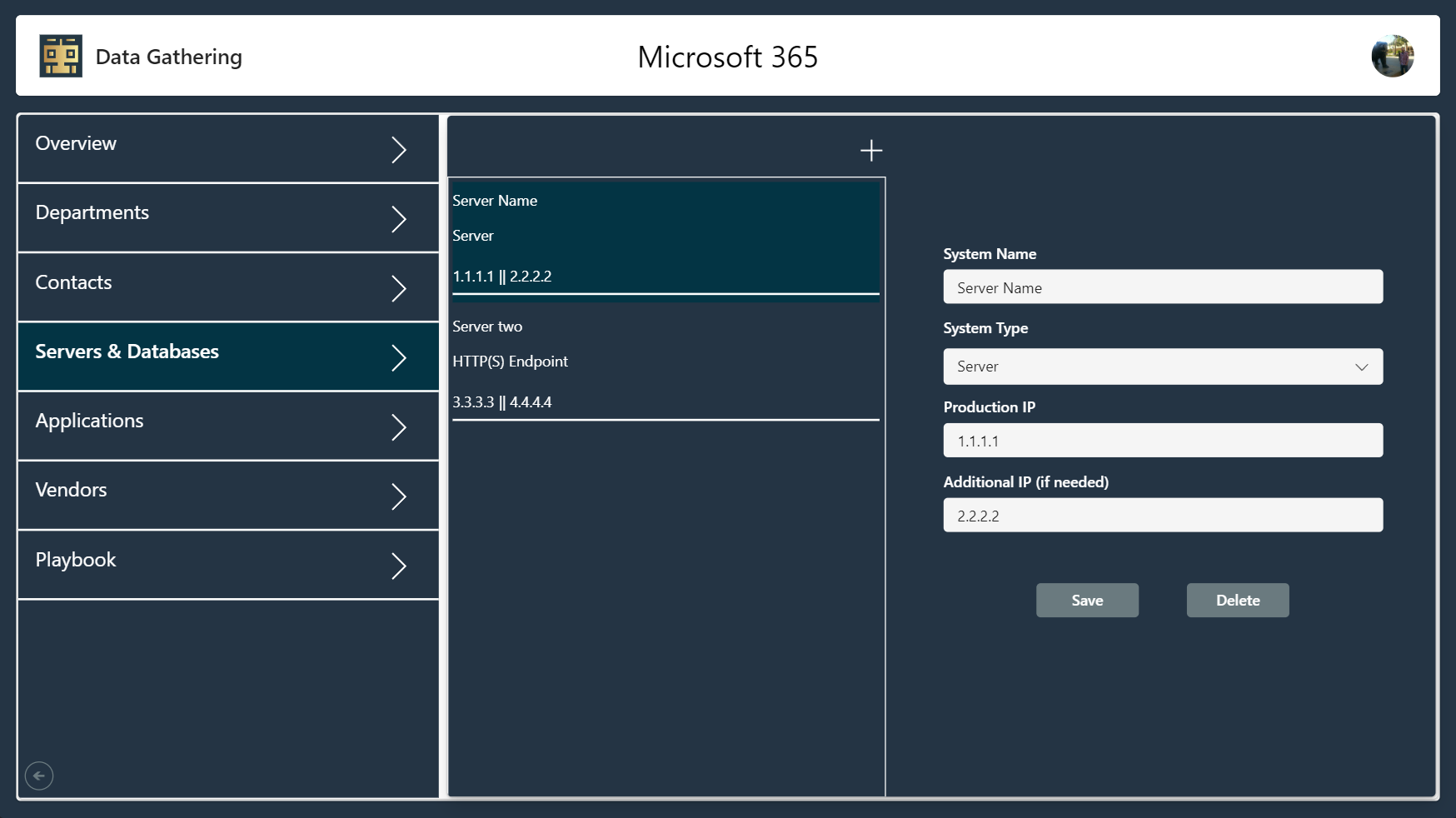1456x818 pixels.
Task: Delete the selected server
Action: coord(1238,600)
